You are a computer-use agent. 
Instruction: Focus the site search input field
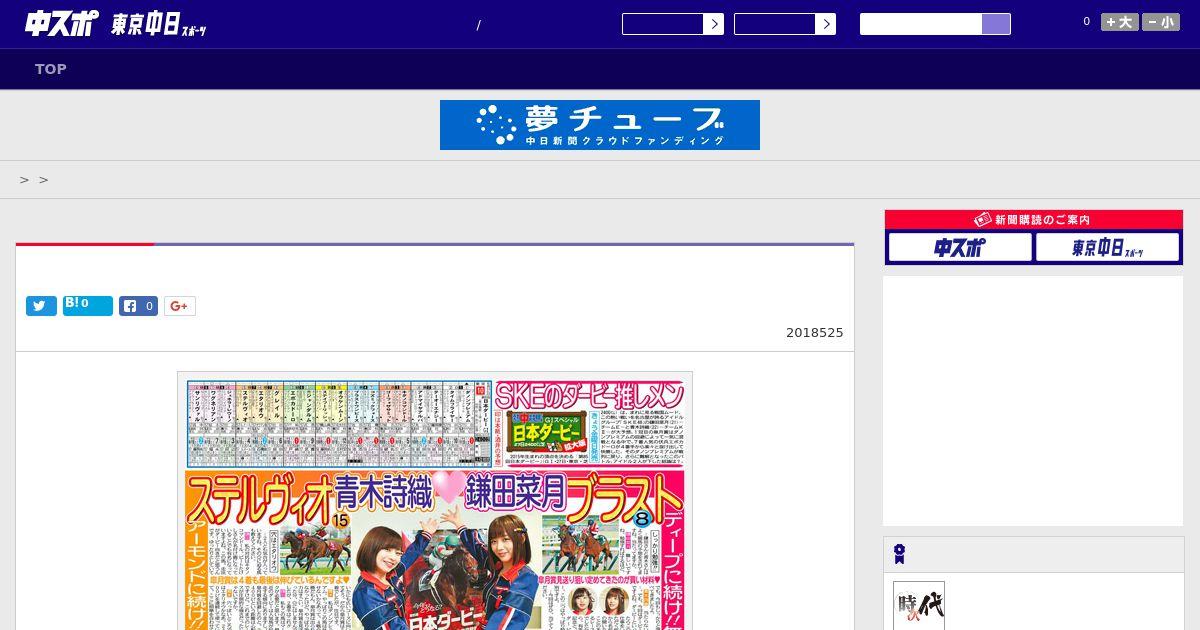click(x=921, y=24)
